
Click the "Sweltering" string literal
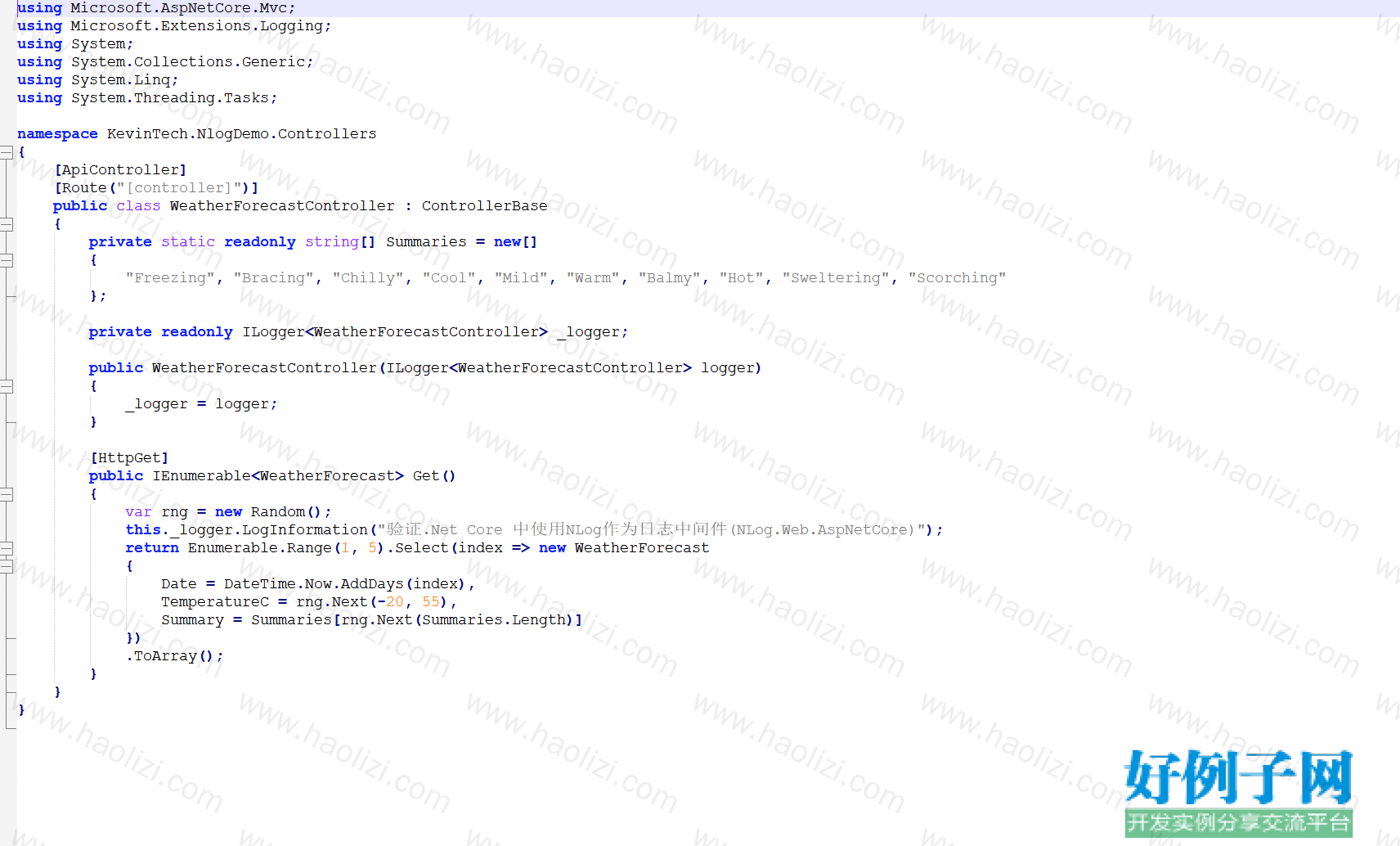pyautogui.click(x=836, y=278)
